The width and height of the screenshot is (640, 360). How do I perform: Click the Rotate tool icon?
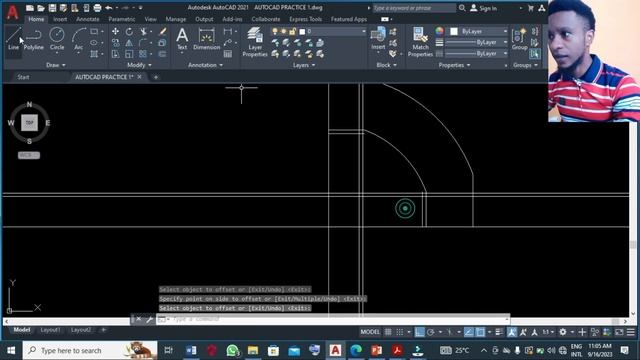pos(129,31)
